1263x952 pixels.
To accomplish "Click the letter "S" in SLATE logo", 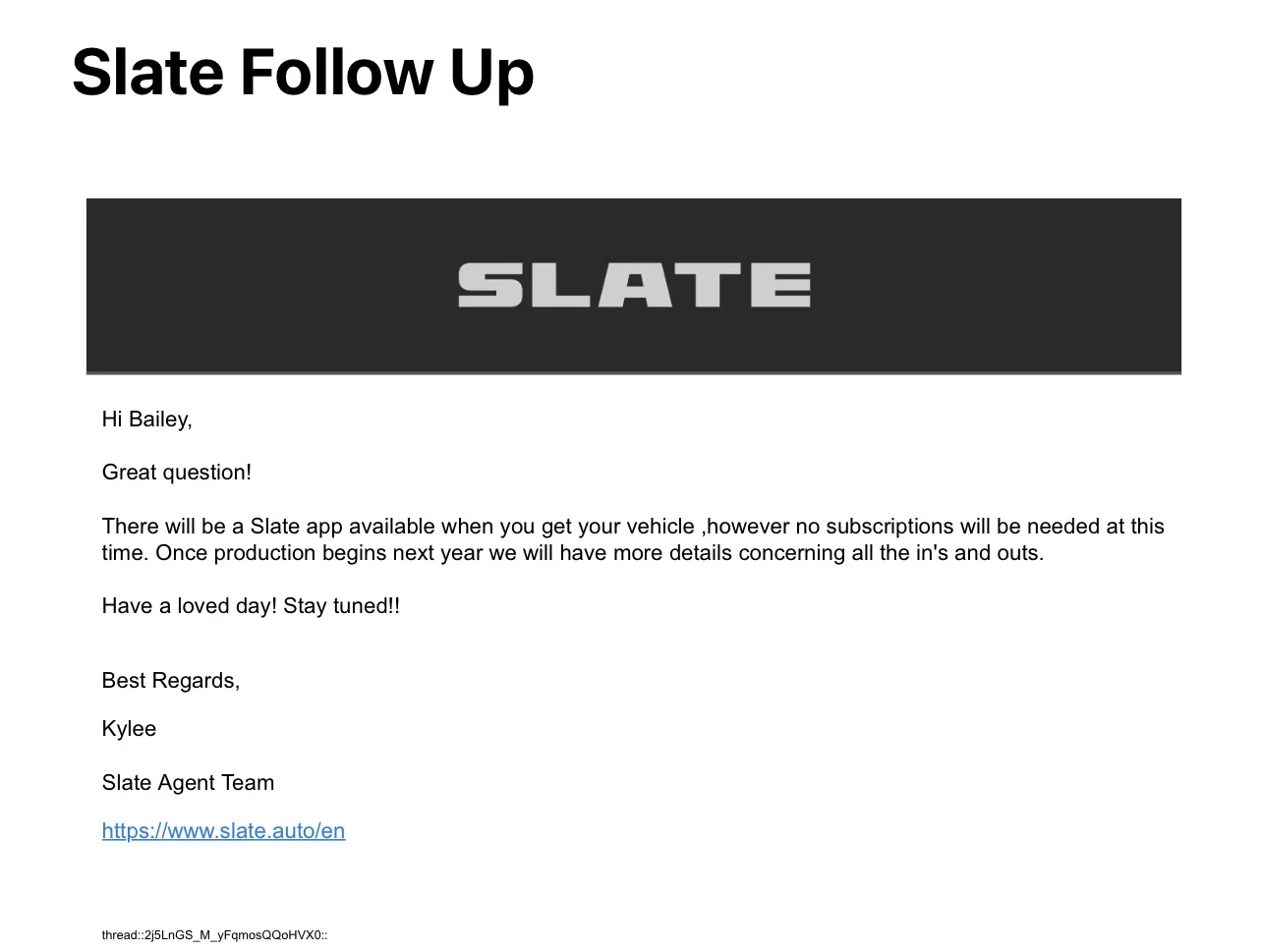I will (489, 285).
